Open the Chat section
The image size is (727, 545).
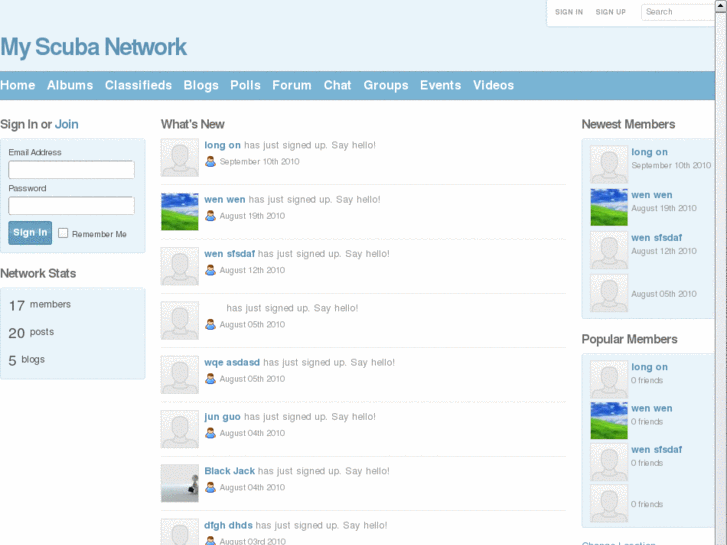tap(337, 85)
